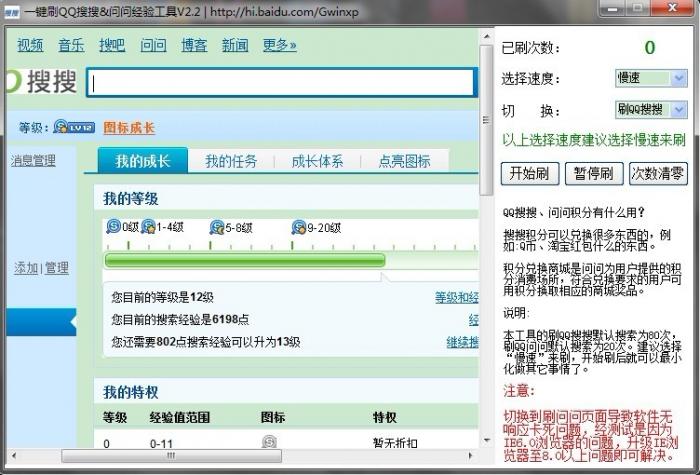Click the LV12 level badge icon
The height and width of the screenshot is (475, 700).
(74, 127)
